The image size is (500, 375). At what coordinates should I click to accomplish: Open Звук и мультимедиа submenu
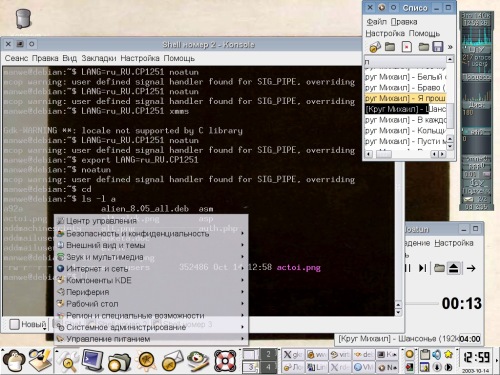151,257
